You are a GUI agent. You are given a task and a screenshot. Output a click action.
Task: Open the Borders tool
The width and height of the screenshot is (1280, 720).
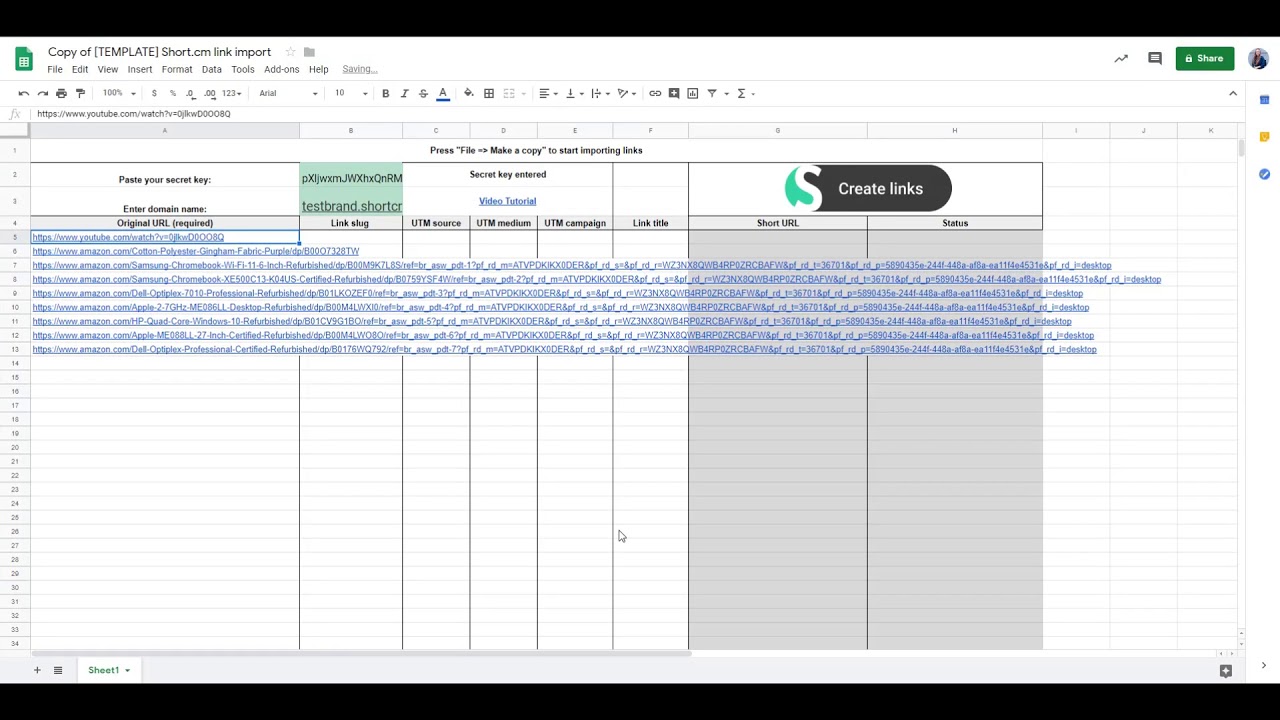pyautogui.click(x=489, y=93)
